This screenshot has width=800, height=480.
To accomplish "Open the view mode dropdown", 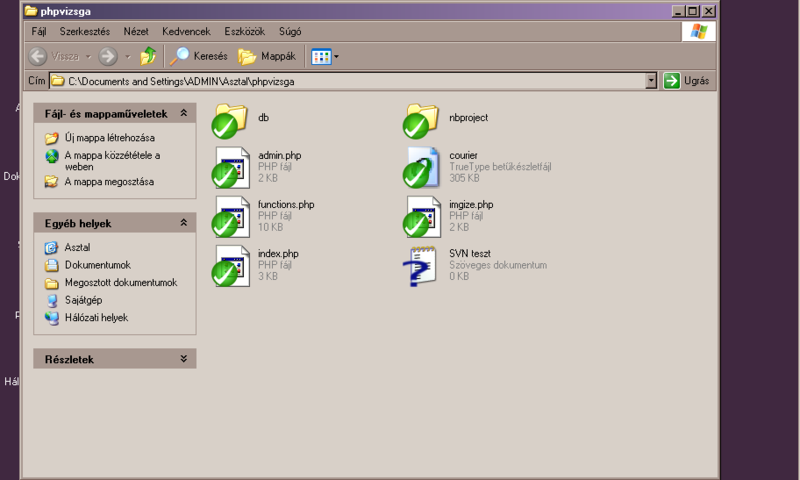I will pos(325,56).
